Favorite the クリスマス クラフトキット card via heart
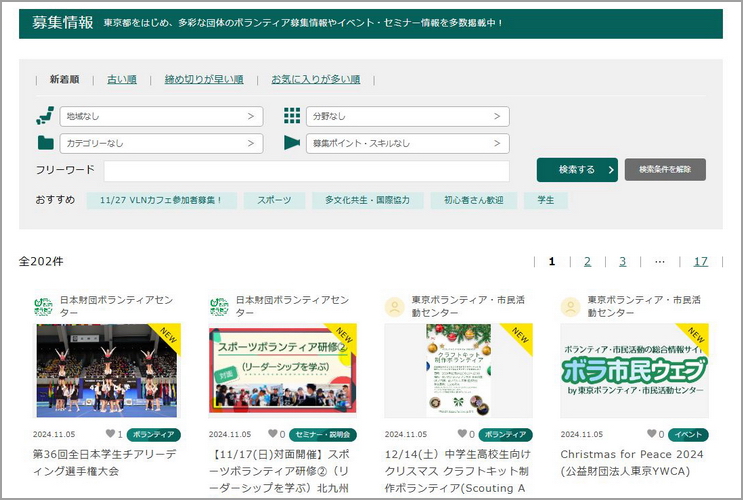 point(461,435)
